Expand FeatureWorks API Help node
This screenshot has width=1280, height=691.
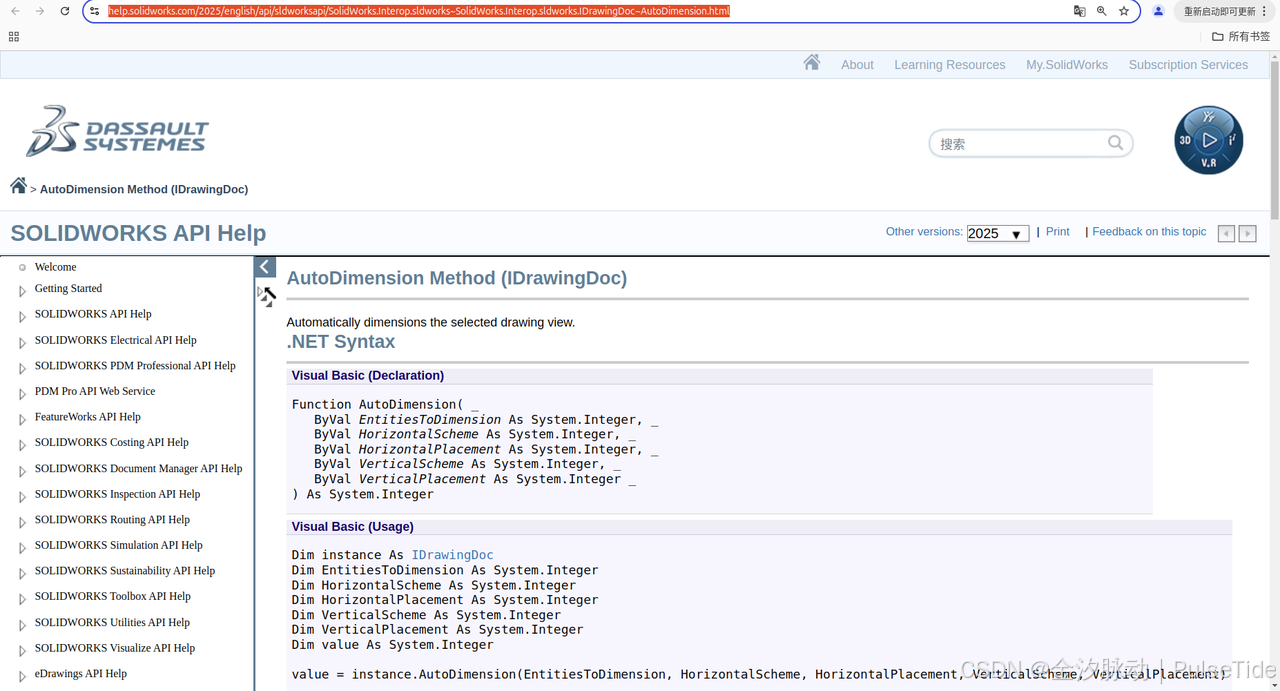(22, 420)
